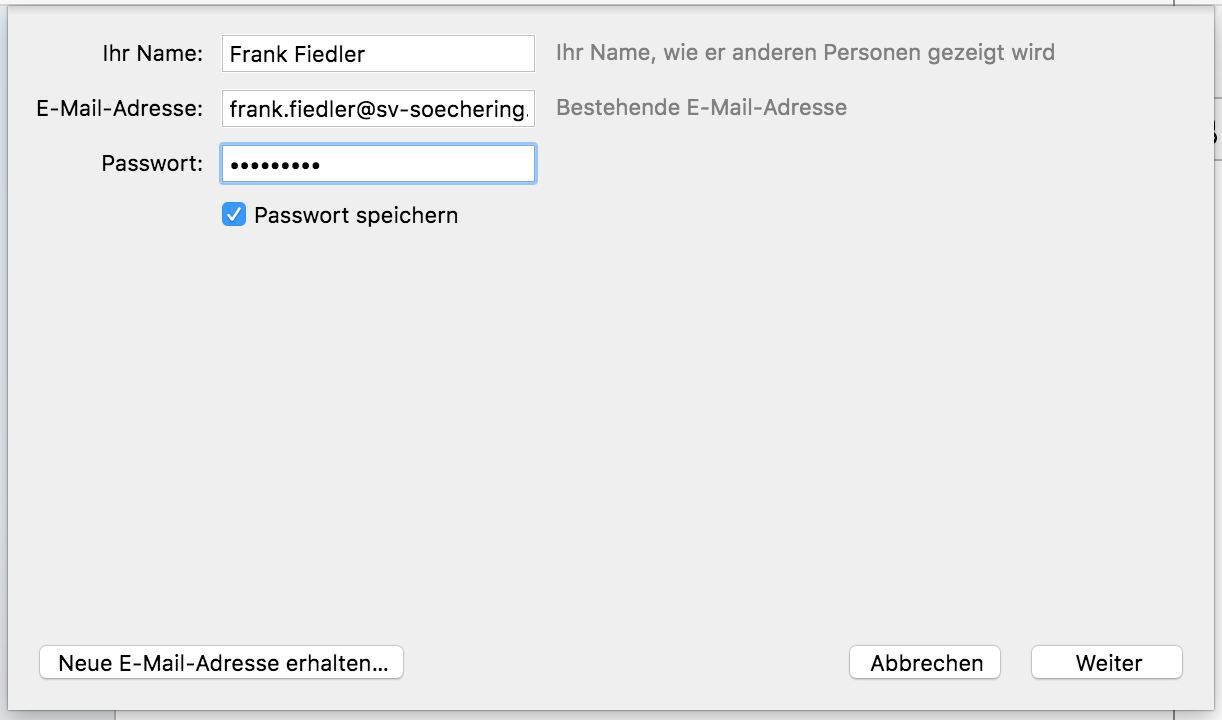Click "frank.fiedler" at start of email field
The image size is (1222, 720).
point(286,109)
